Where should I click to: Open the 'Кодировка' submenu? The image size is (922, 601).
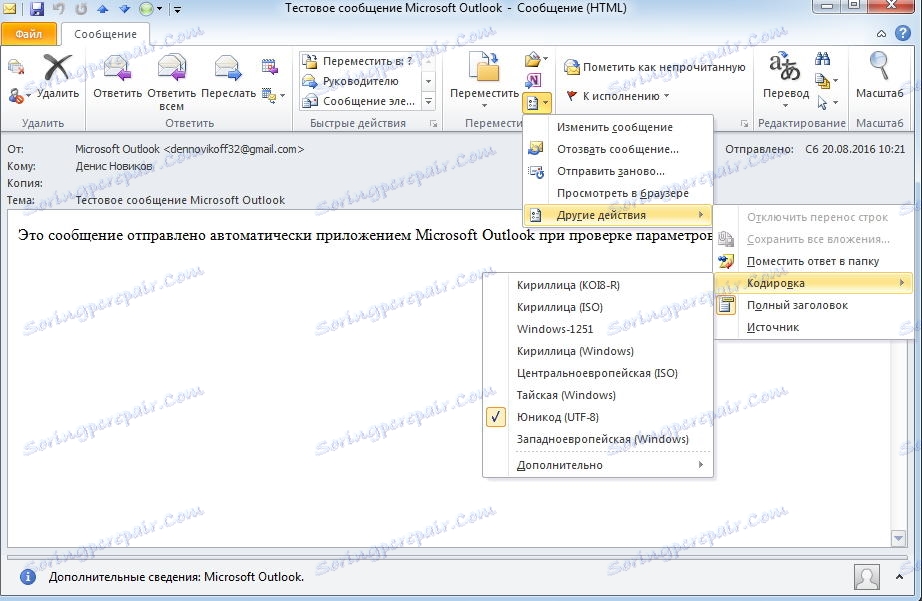pos(815,283)
